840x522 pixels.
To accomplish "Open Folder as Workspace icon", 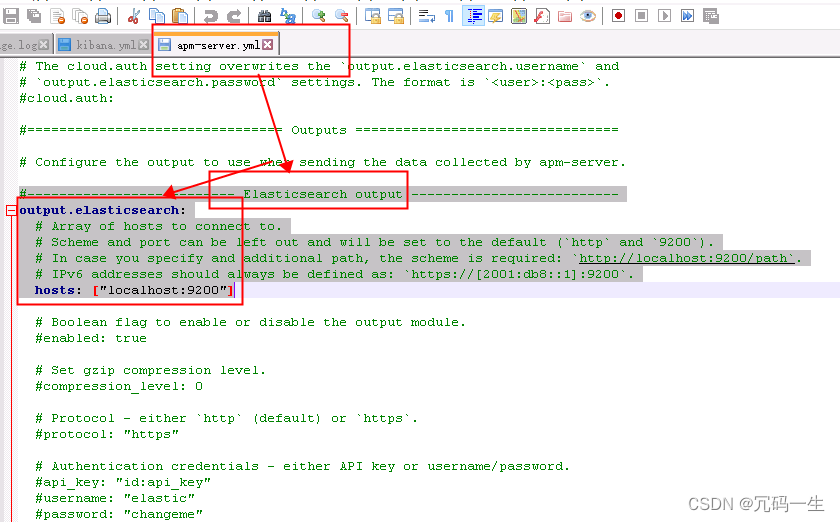I will click(x=565, y=17).
